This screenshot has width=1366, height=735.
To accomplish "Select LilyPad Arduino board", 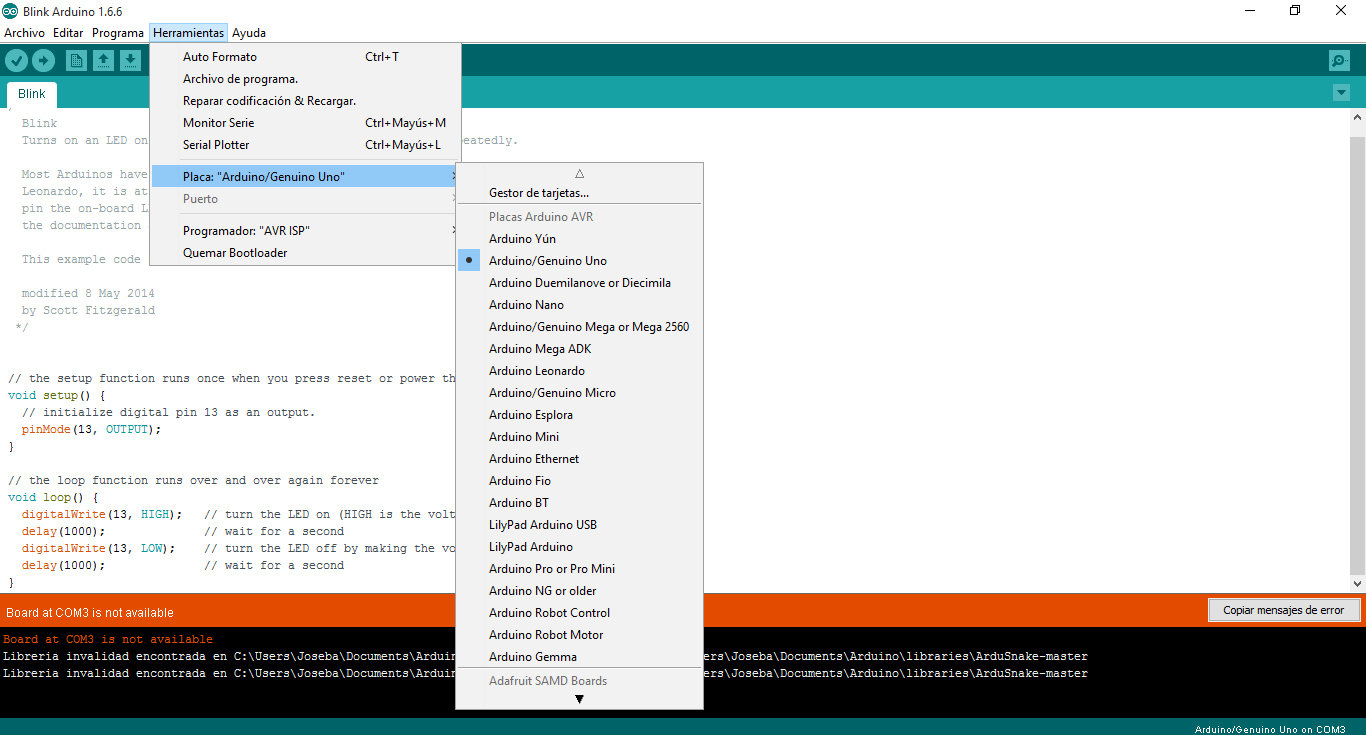I will pyautogui.click(x=579, y=547).
